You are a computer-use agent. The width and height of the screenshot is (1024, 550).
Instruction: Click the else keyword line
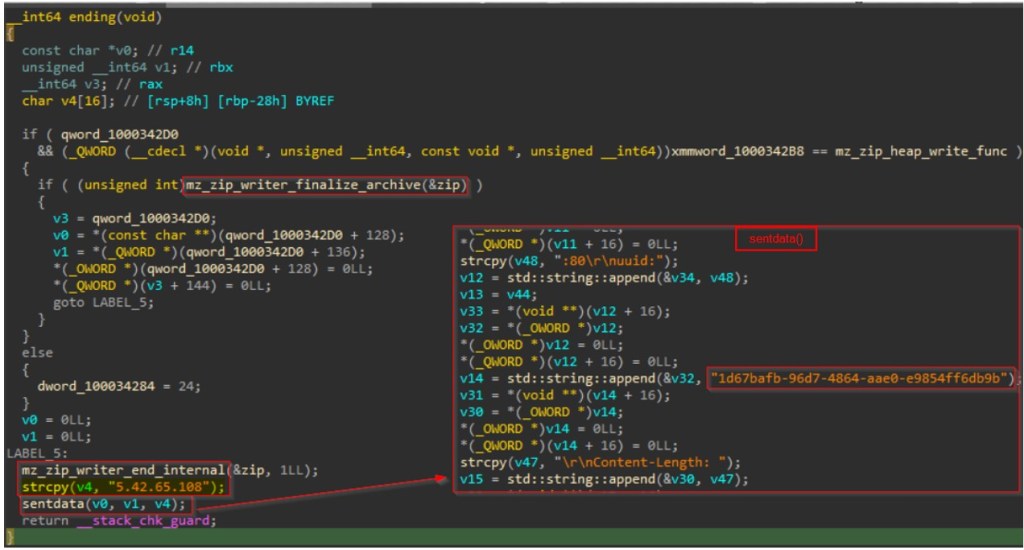pos(37,353)
